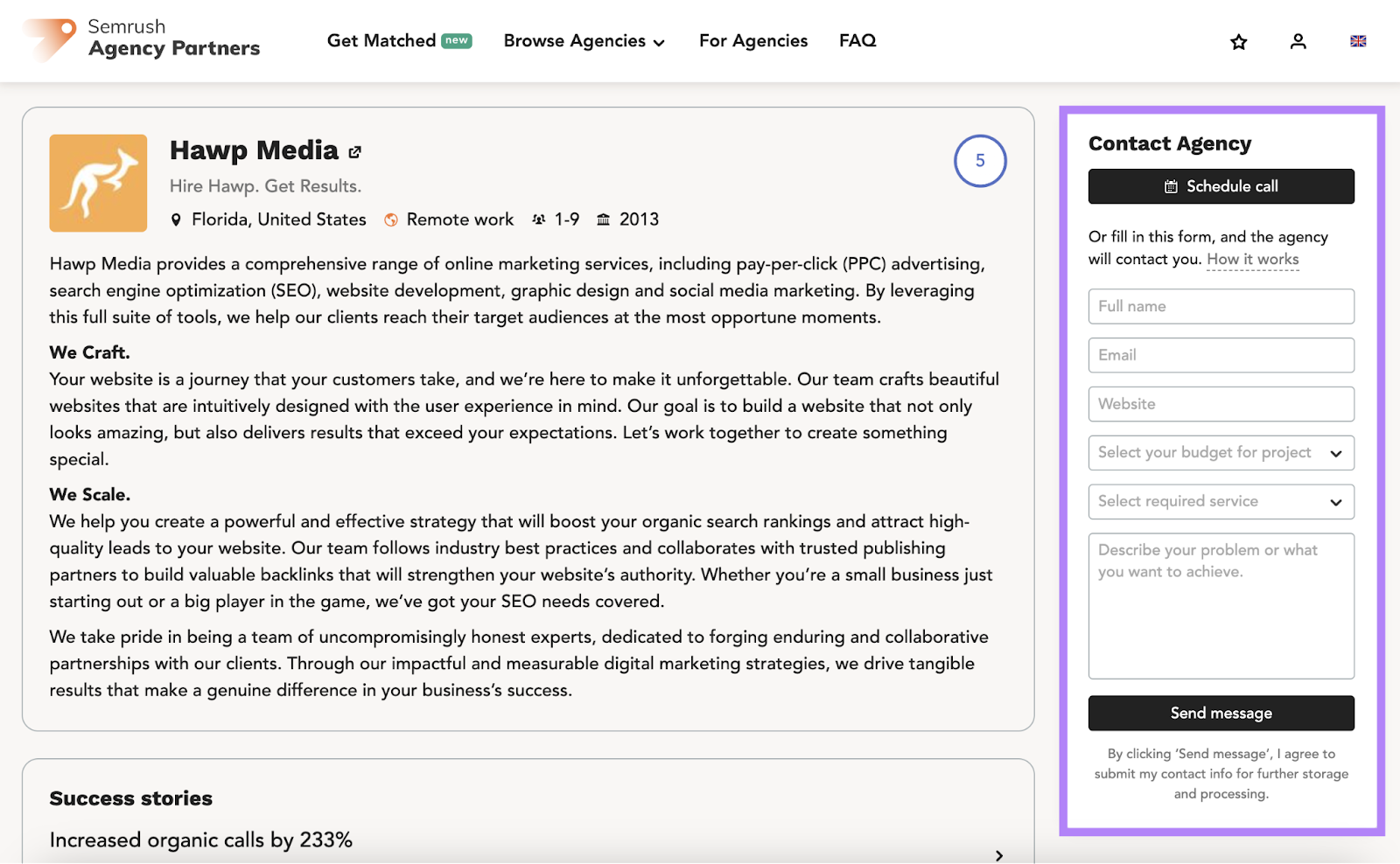1400x864 pixels.
Task: Click the founded-year building icon
Action: click(x=604, y=219)
